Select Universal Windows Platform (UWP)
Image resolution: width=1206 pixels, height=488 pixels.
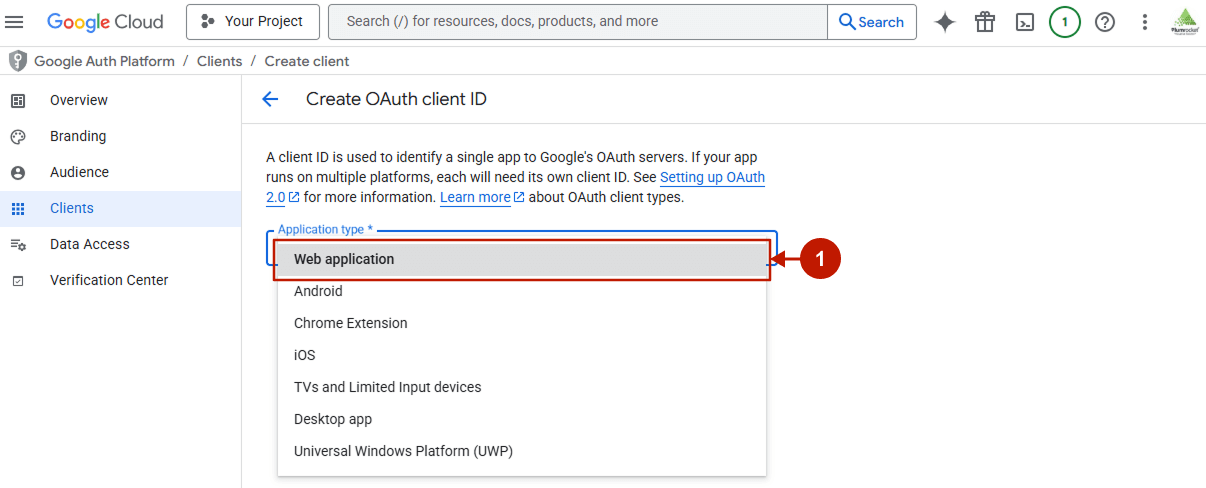[x=521, y=451]
